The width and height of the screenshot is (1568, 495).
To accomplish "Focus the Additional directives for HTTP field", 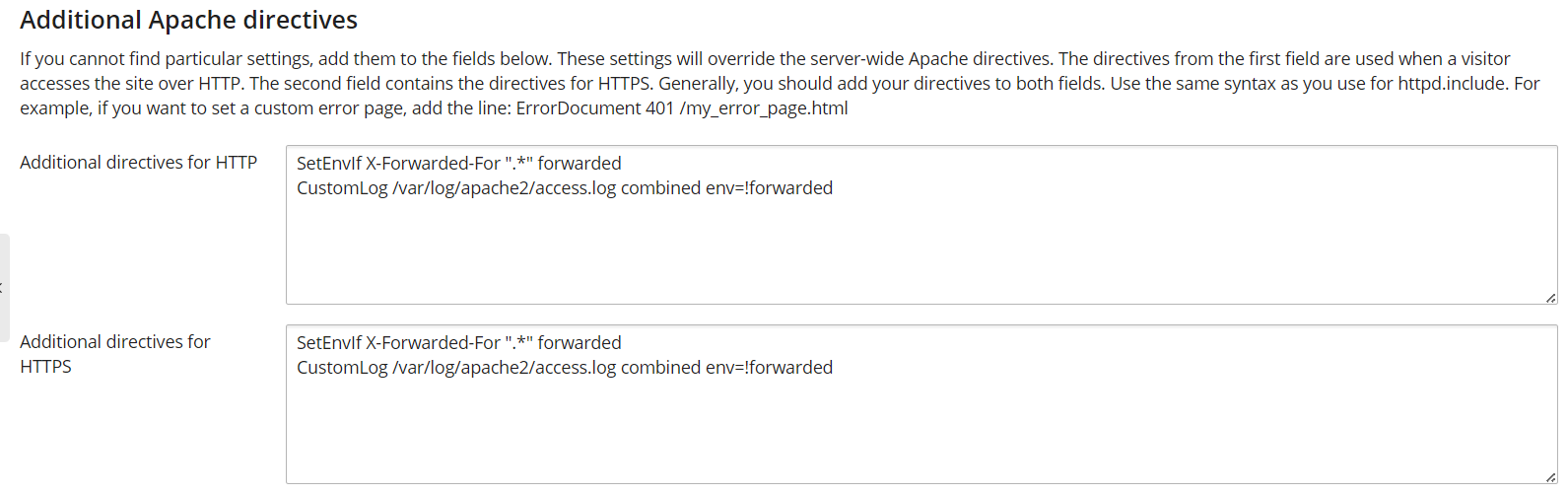I will coord(921,225).
